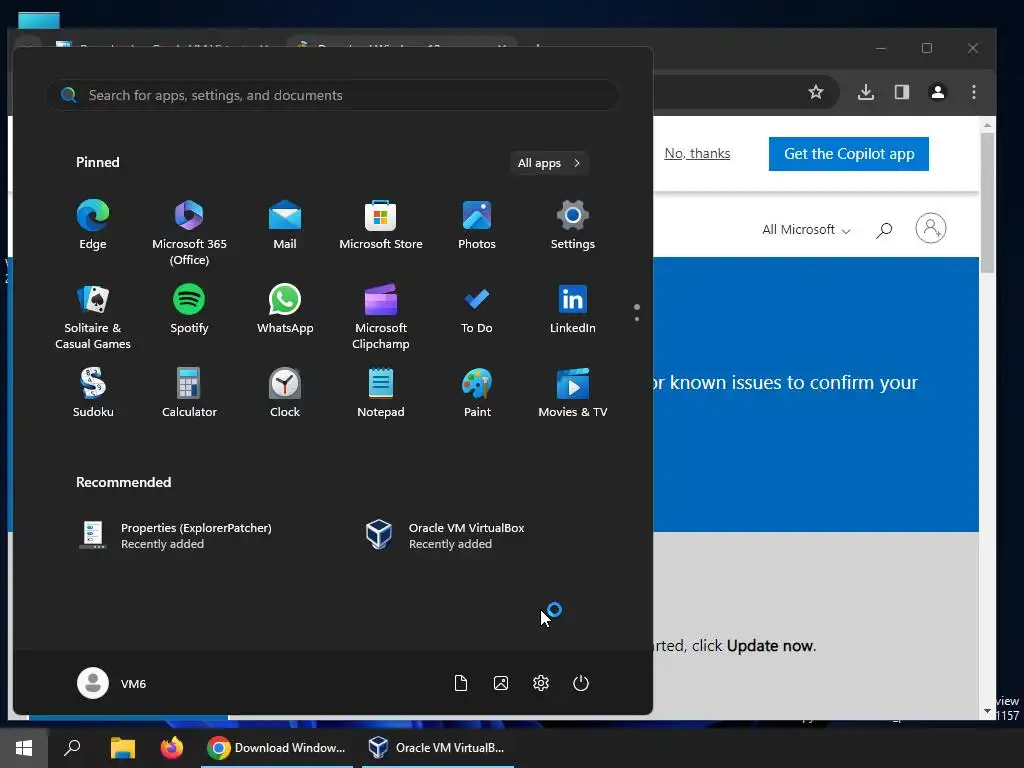This screenshot has width=1024, height=768.
Task: Switch to Chrome Download Windows taskbar item
Action: [277, 748]
